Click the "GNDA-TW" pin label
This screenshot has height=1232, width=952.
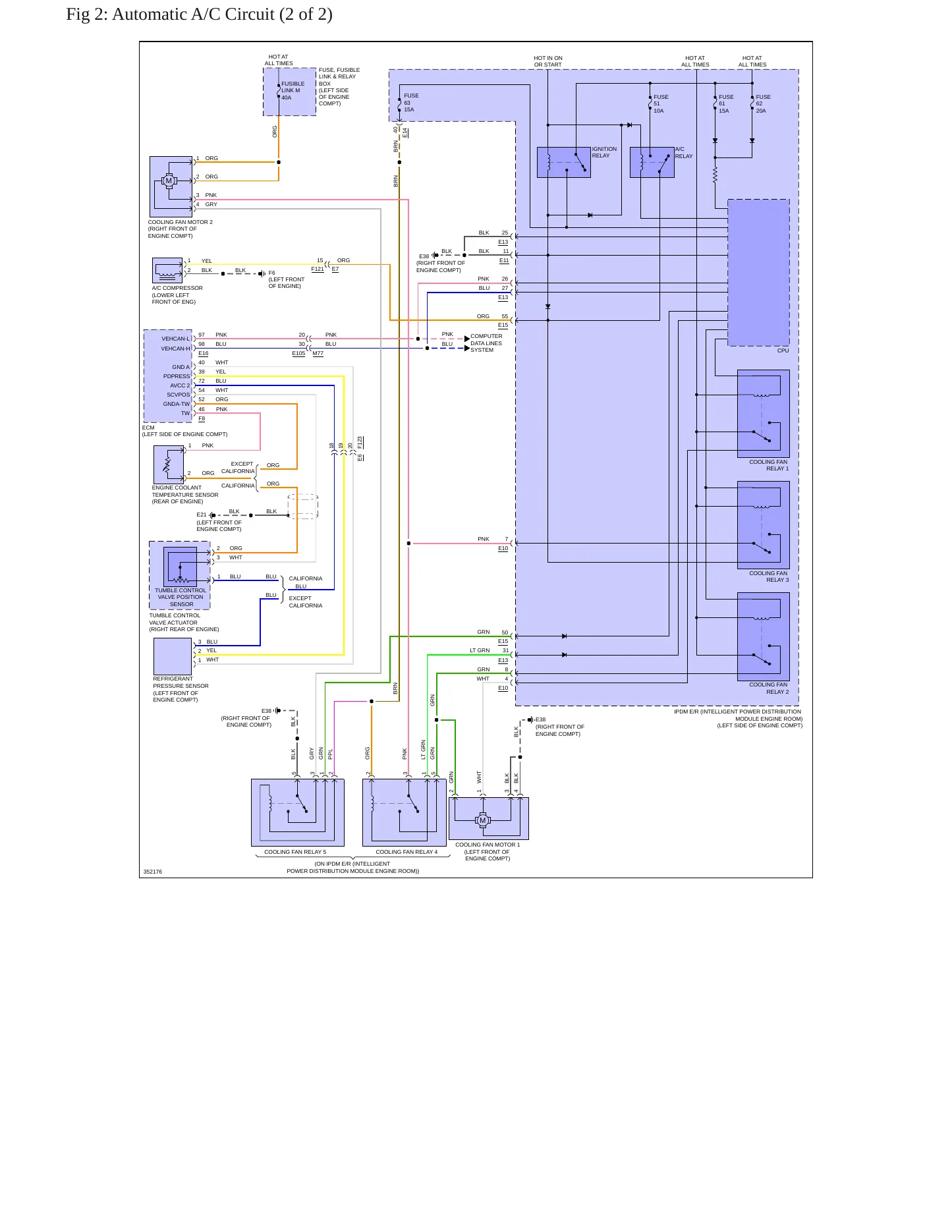click(x=177, y=404)
